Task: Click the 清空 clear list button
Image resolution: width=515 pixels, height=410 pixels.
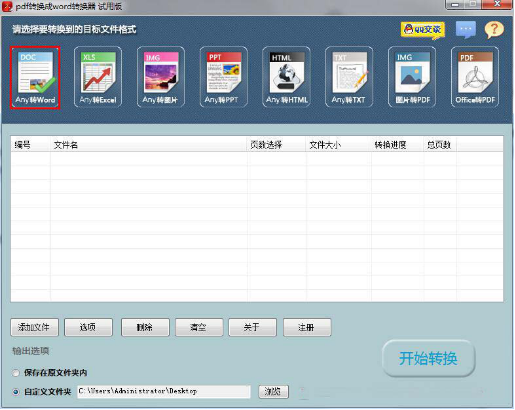Action: [199, 327]
